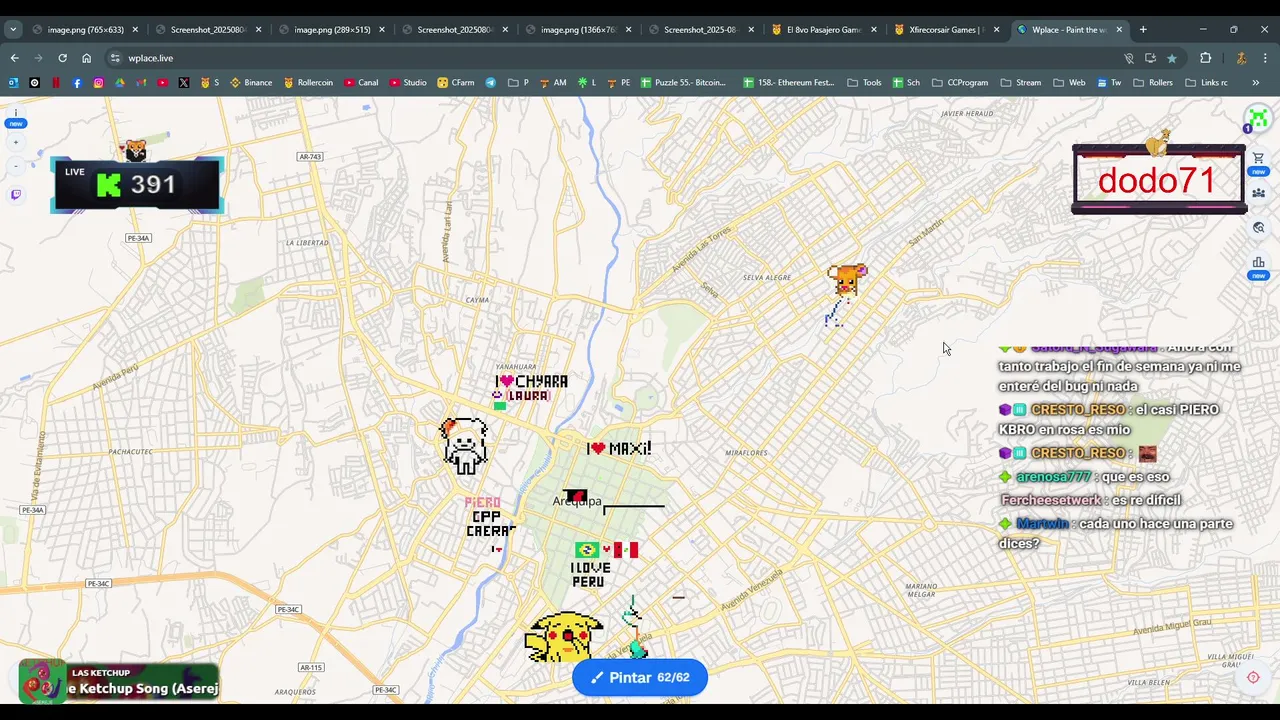Open the alliance people icon
Viewport: 1280px width, 720px height.
point(1258,193)
